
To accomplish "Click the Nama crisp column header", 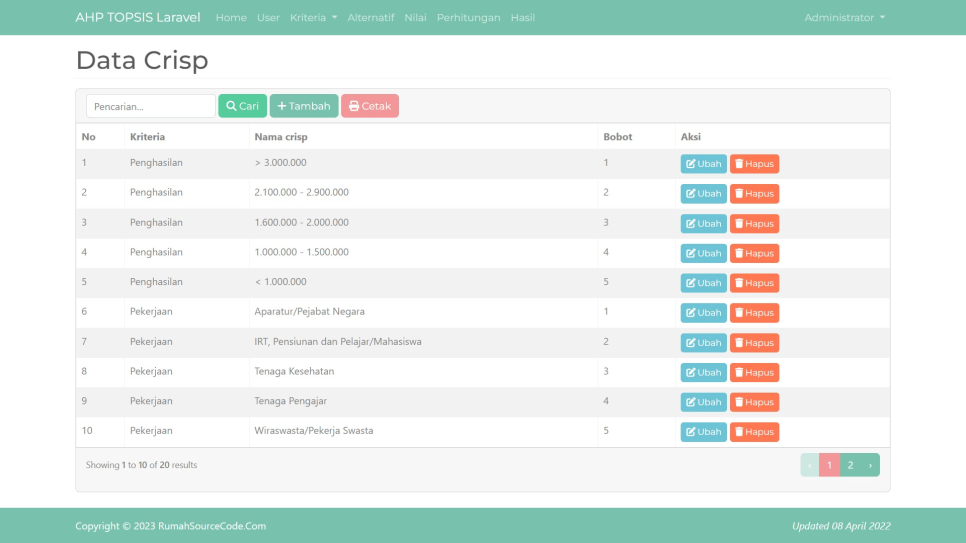I will 281,137.
